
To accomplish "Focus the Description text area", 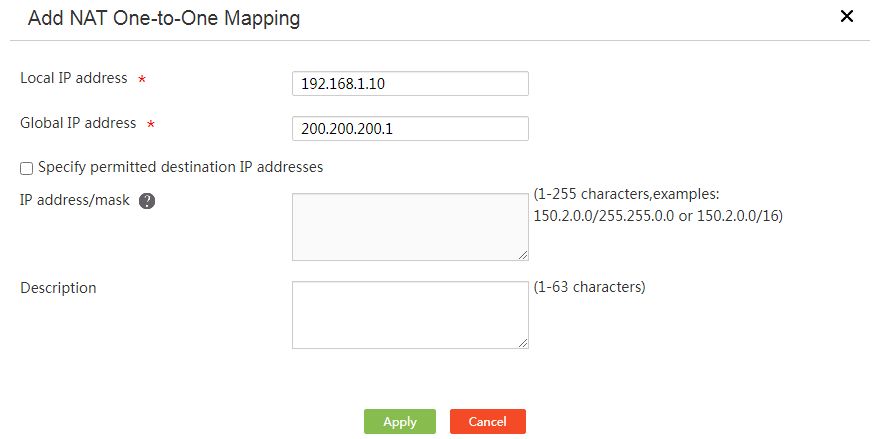I will pyautogui.click(x=410, y=314).
